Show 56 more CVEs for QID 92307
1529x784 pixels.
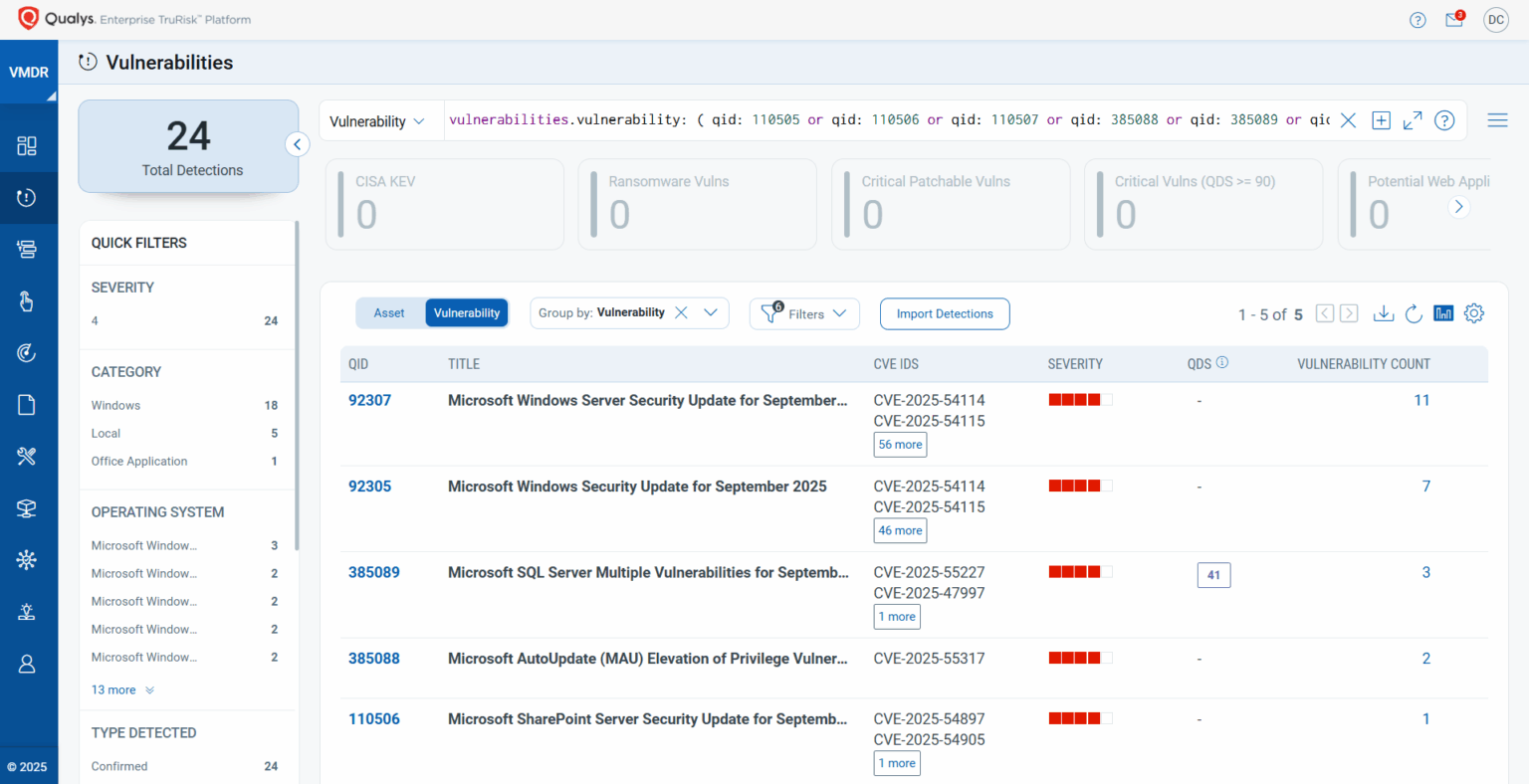899,445
